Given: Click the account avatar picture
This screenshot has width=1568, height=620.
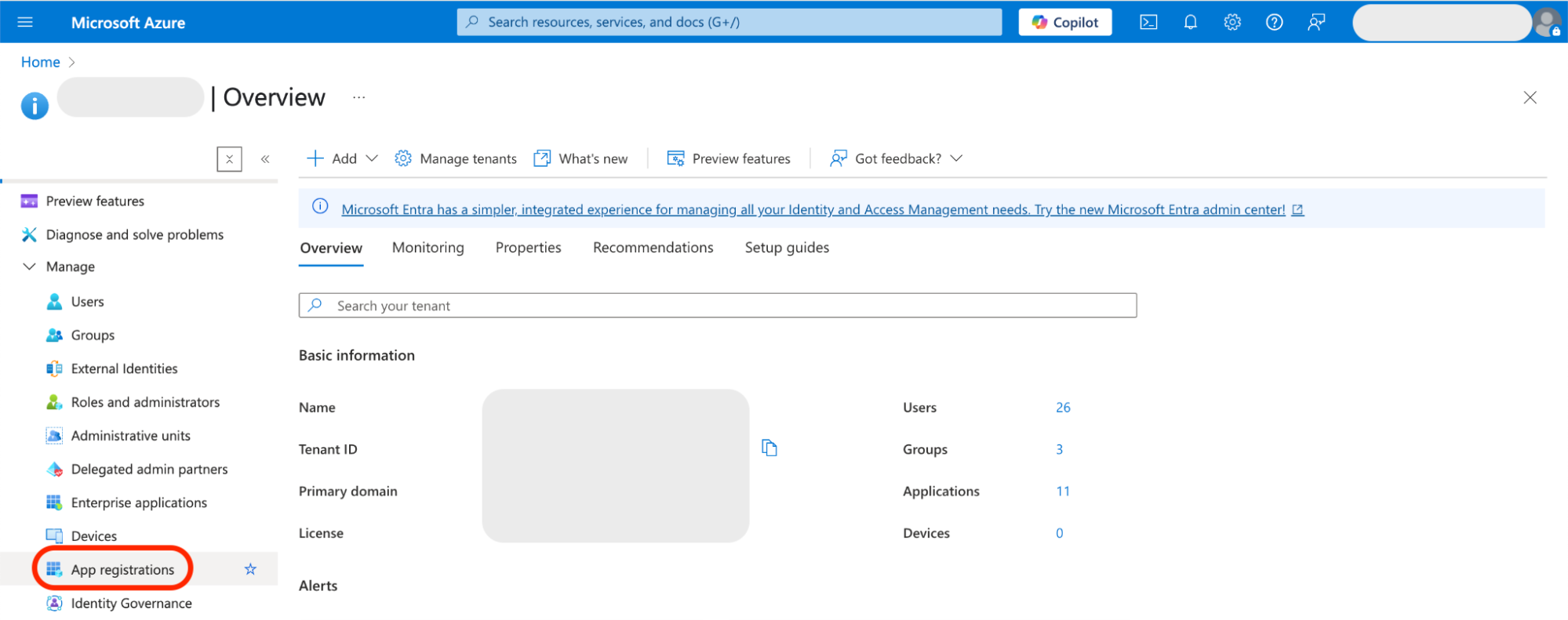Looking at the screenshot, I should point(1548,22).
